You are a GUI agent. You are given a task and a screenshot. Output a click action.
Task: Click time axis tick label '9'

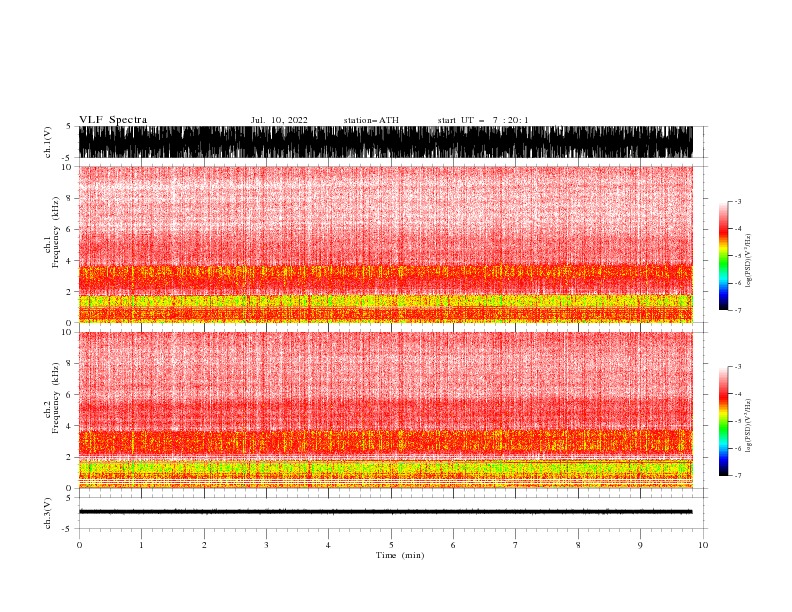click(640, 545)
